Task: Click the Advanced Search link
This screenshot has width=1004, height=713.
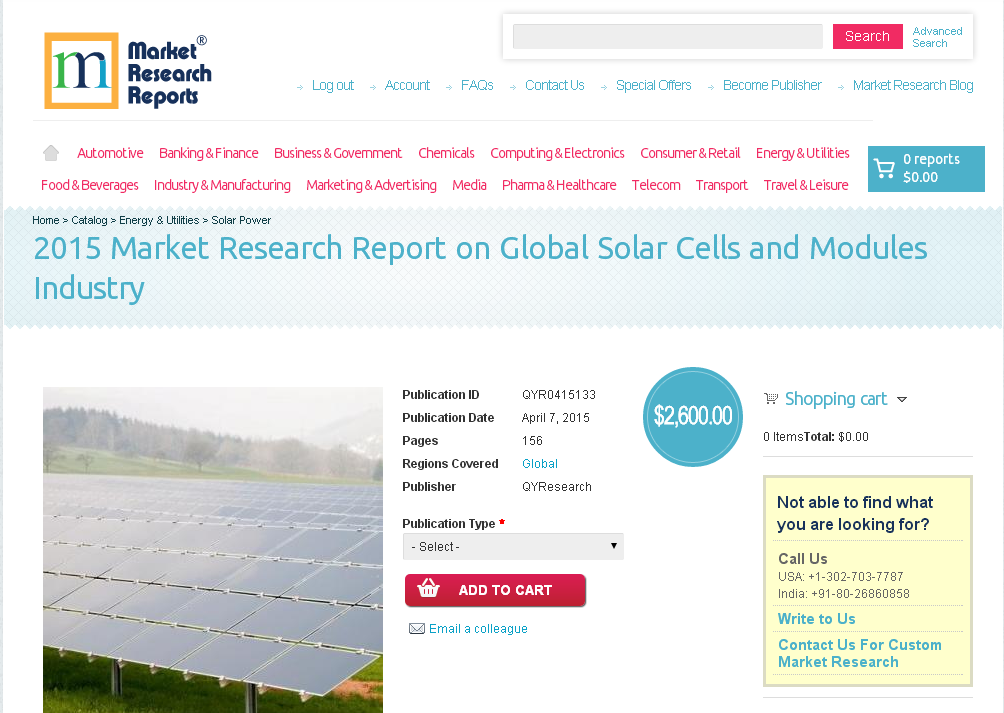Action: [x=937, y=36]
